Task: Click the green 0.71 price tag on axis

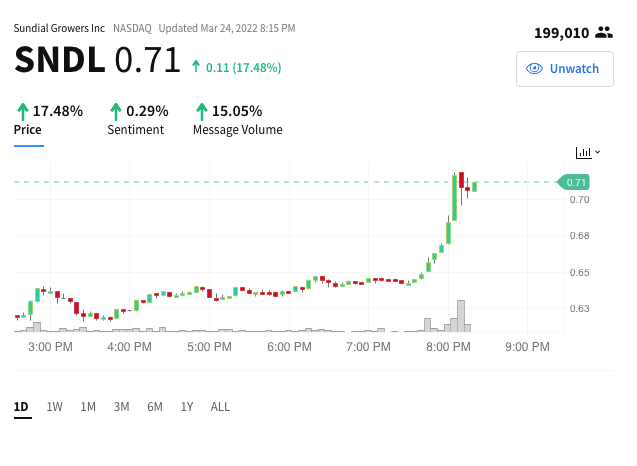Action: pyautogui.click(x=573, y=182)
